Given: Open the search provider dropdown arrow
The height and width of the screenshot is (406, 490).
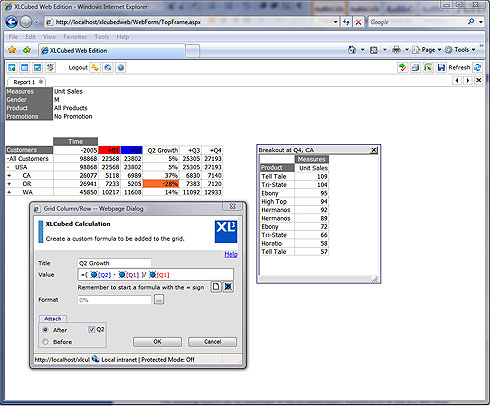Looking at the screenshot, I should (x=481, y=22).
